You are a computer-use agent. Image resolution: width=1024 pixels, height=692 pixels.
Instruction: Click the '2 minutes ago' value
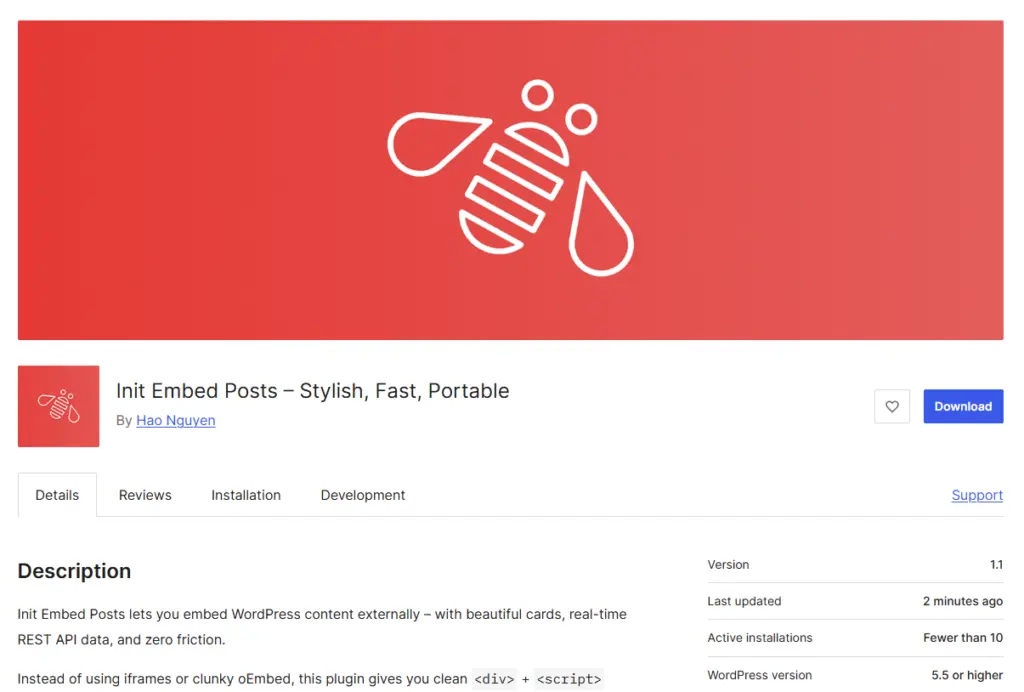(x=963, y=601)
